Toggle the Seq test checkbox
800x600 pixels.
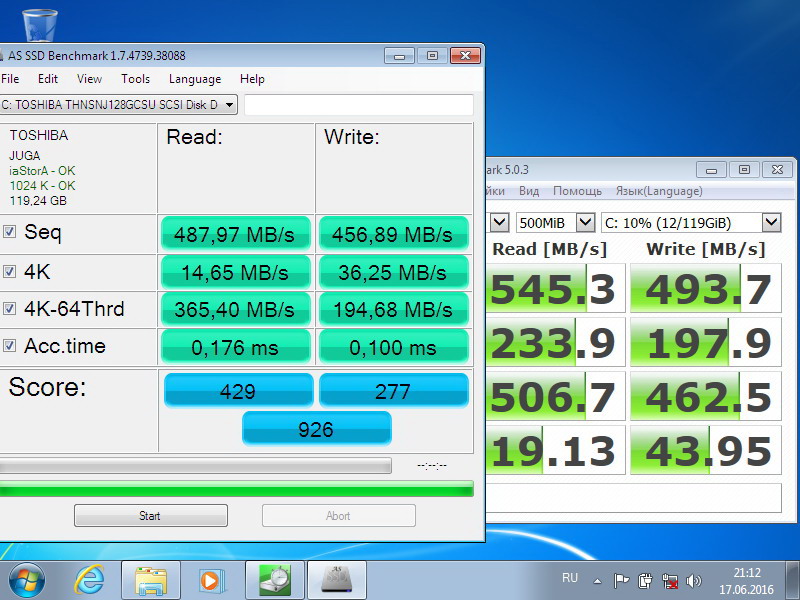click(9, 232)
